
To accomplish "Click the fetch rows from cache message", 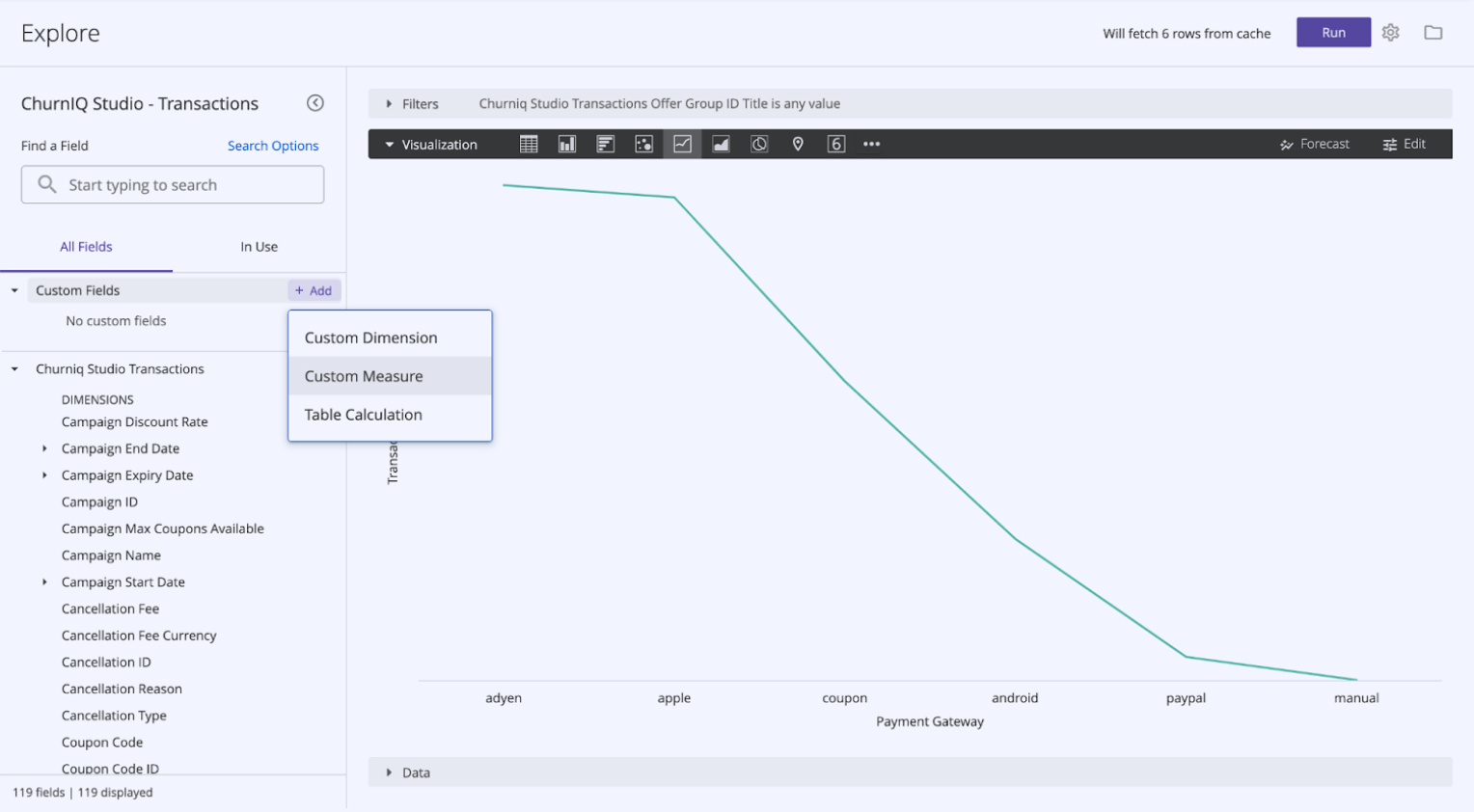I will coord(1187,34).
